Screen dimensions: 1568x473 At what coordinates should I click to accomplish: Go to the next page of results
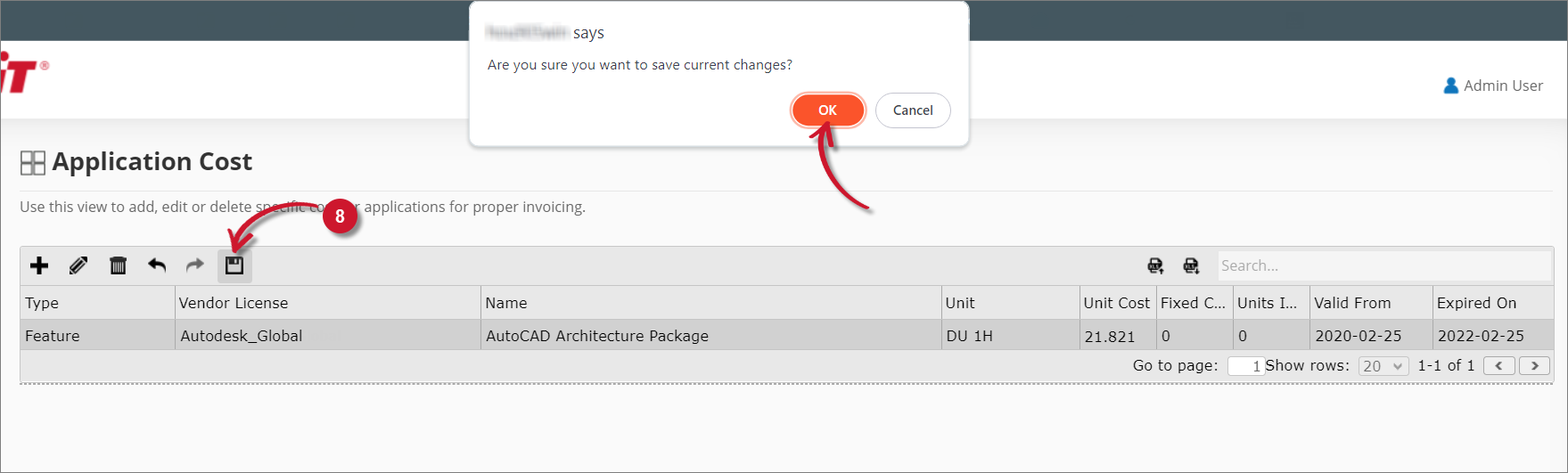[1534, 366]
